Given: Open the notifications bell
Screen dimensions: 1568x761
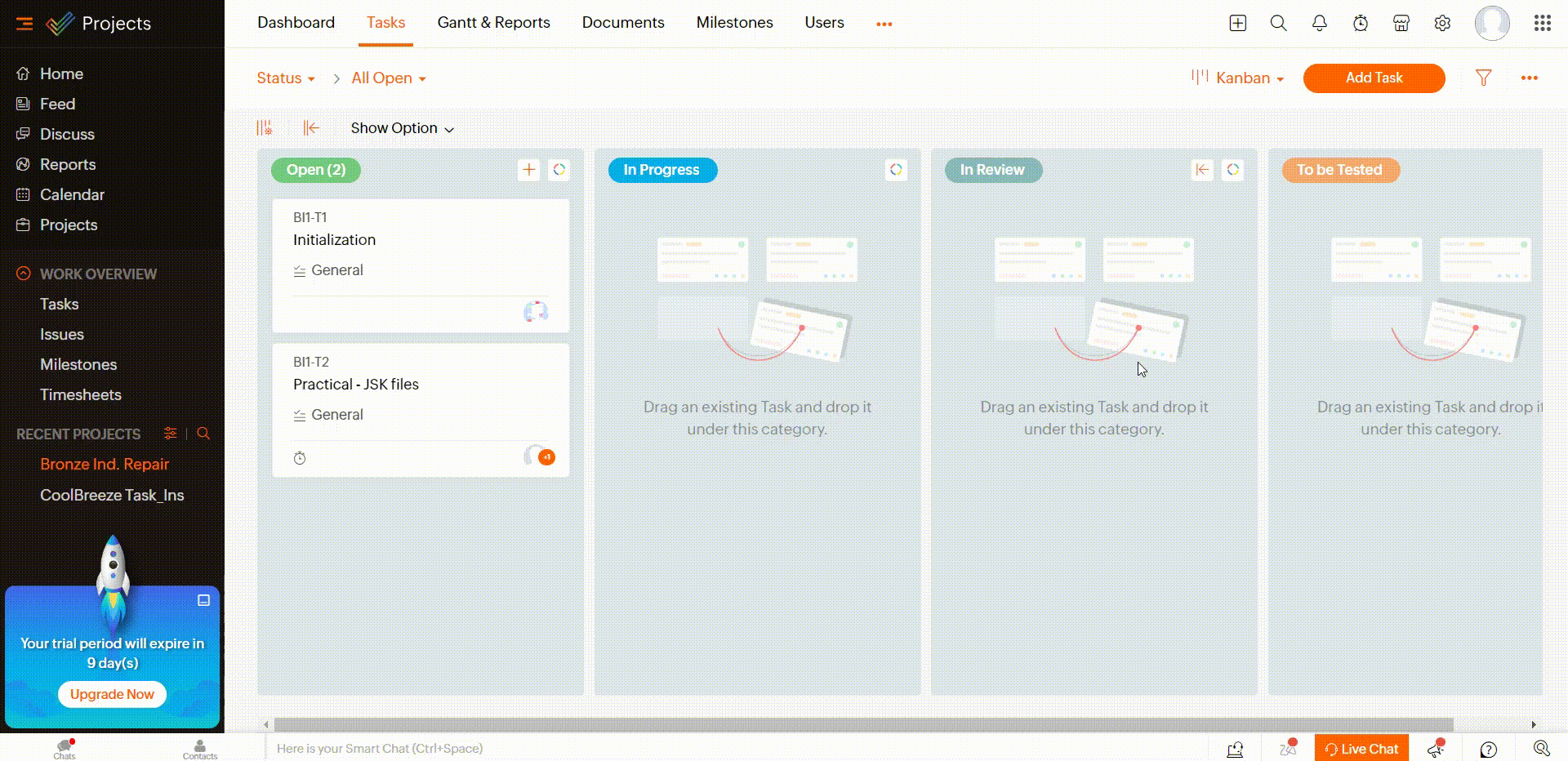Looking at the screenshot, I should (1319, 23).
